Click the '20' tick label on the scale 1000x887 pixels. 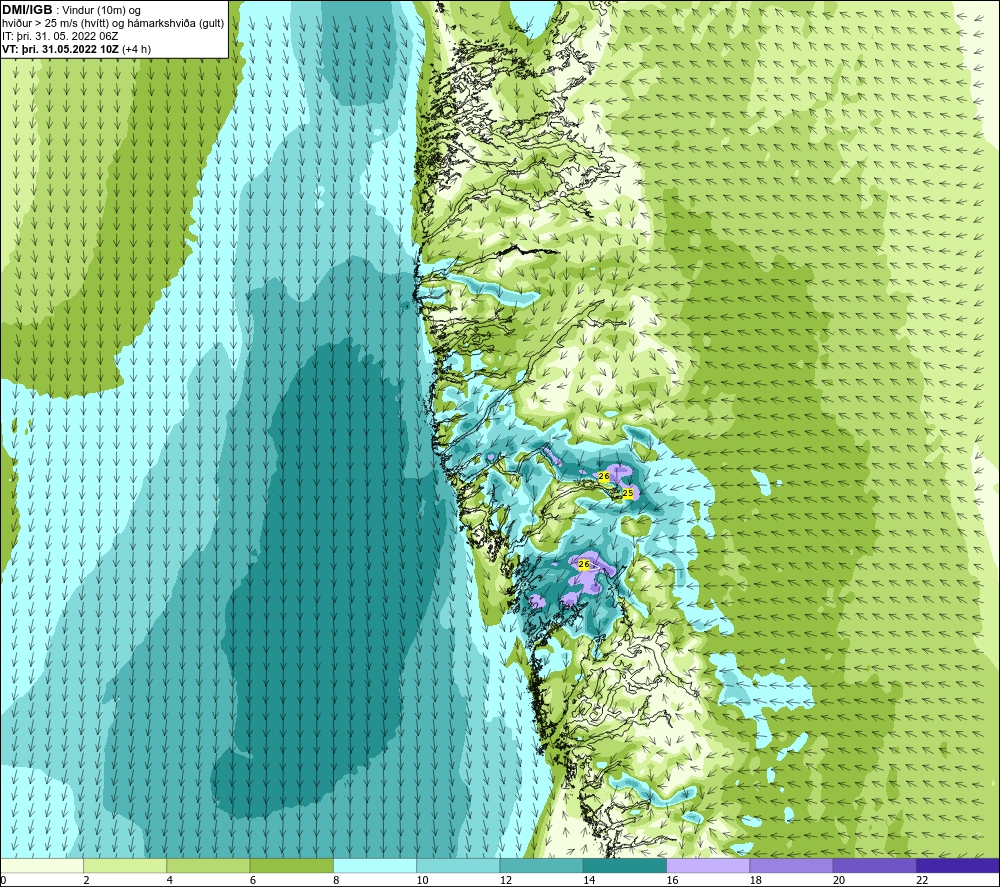[839, 880]
